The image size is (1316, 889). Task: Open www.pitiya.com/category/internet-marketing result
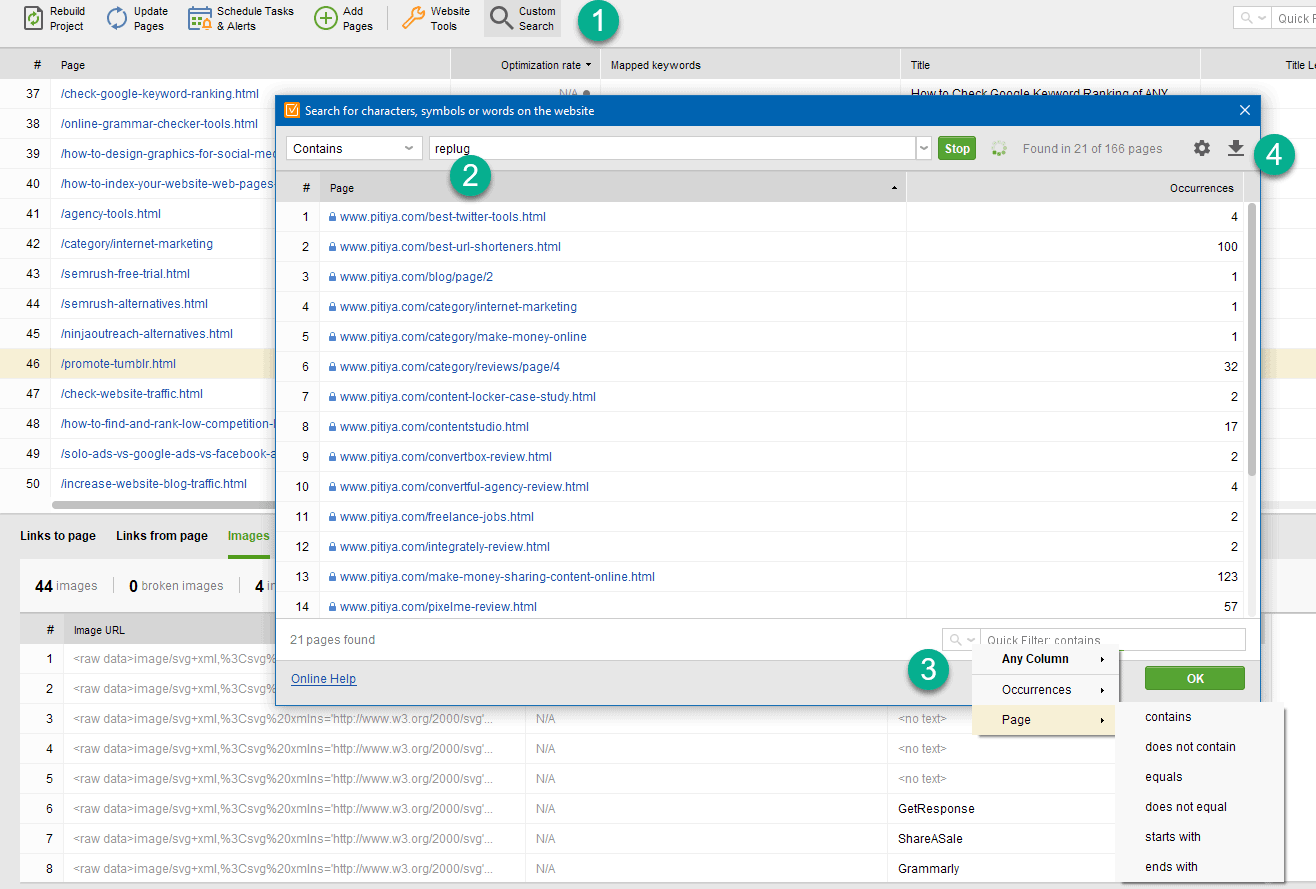pos(458,307)
